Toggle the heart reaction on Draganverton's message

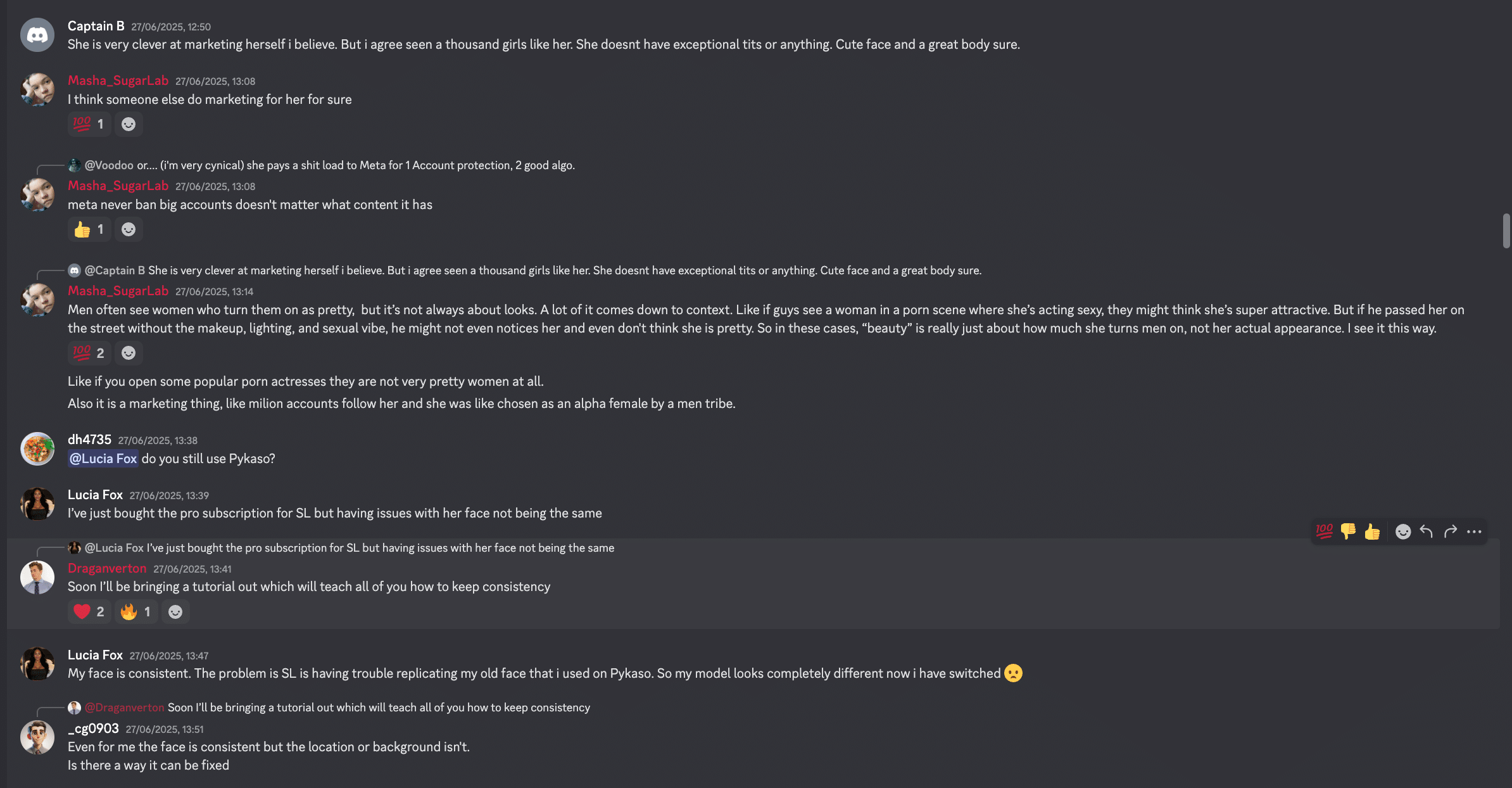click(x=89, y=612)
